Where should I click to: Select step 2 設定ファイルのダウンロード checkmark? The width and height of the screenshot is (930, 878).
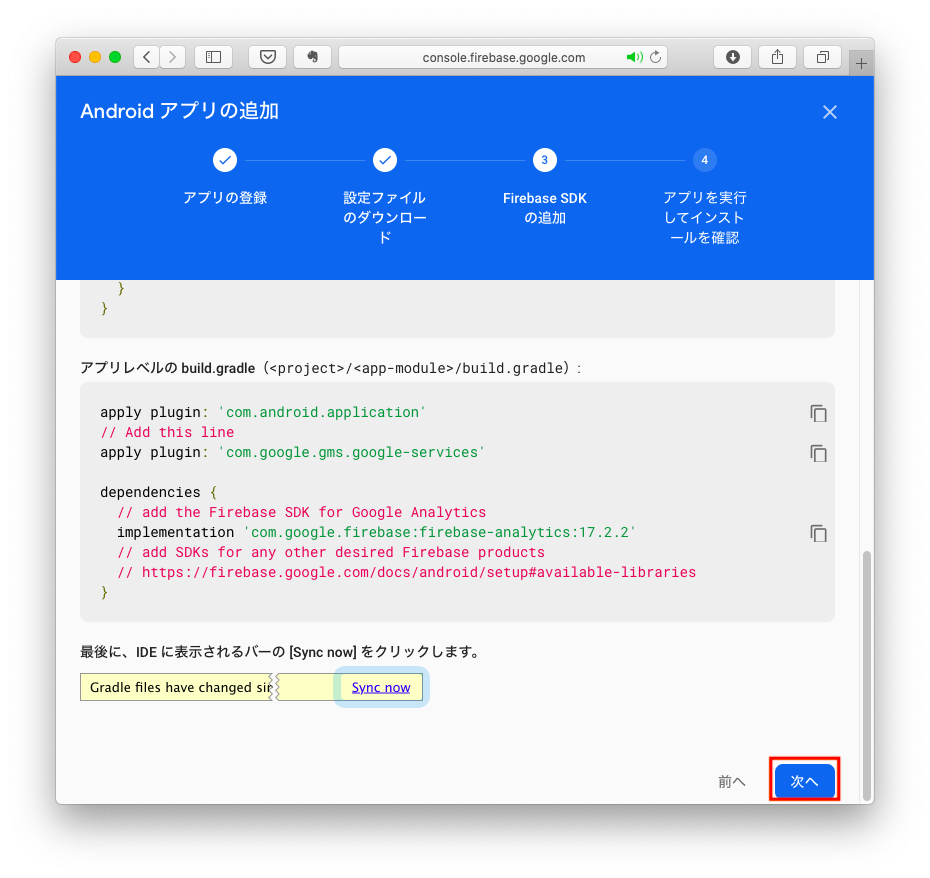pyautogui.click(x=385, y=160)
